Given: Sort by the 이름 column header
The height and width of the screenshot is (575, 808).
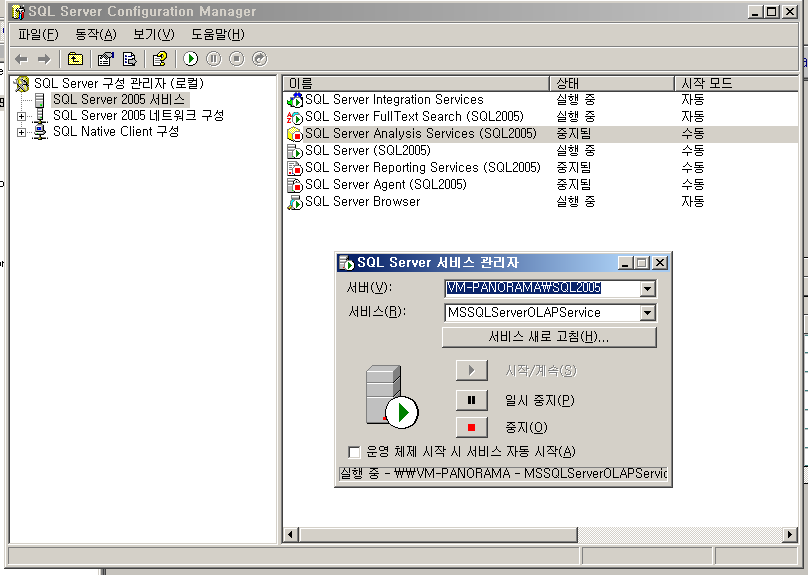Looking at the screenshot, I should pos(416,83).
